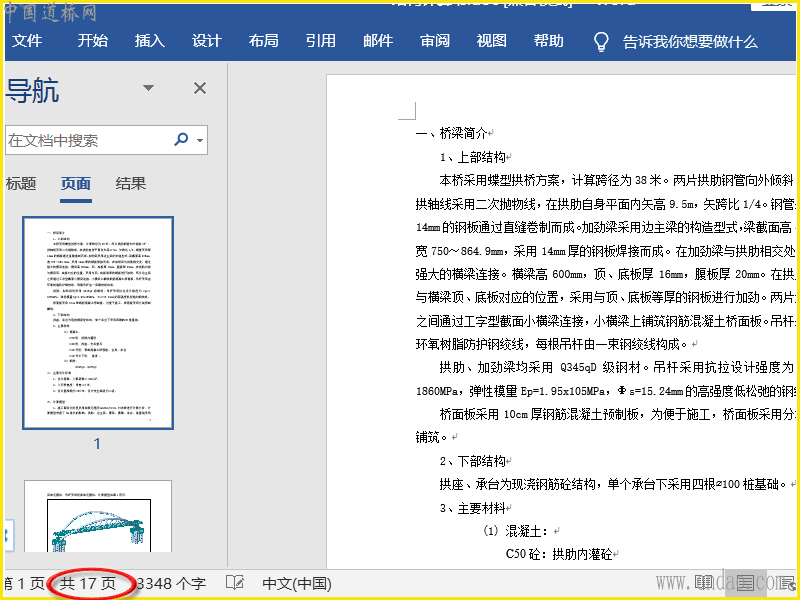The image size is (800, 600).
Task: Select the 审阅 ribbon tab
Action: (435, 41)
